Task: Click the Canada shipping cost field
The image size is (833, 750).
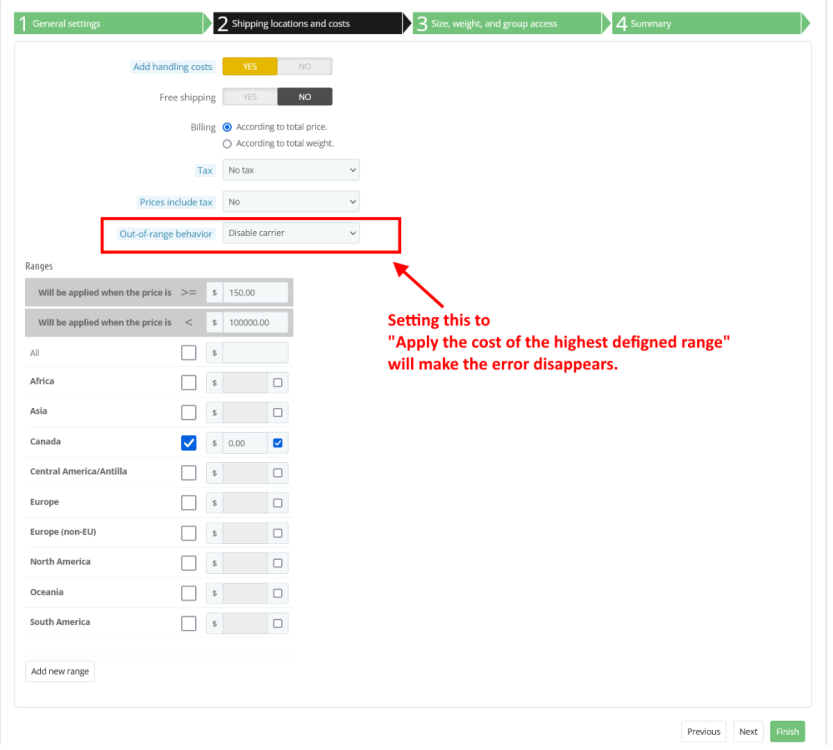Action: pos(245,442)
